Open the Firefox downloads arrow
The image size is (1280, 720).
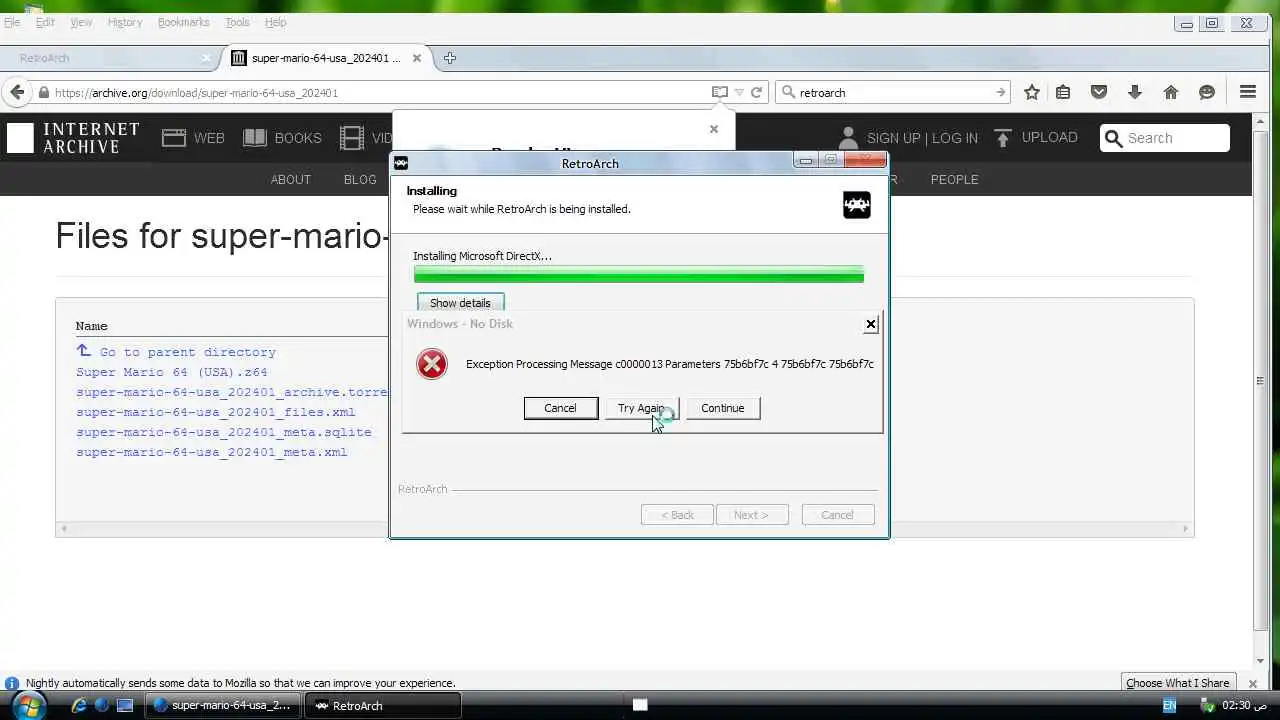pos(1135,92)
